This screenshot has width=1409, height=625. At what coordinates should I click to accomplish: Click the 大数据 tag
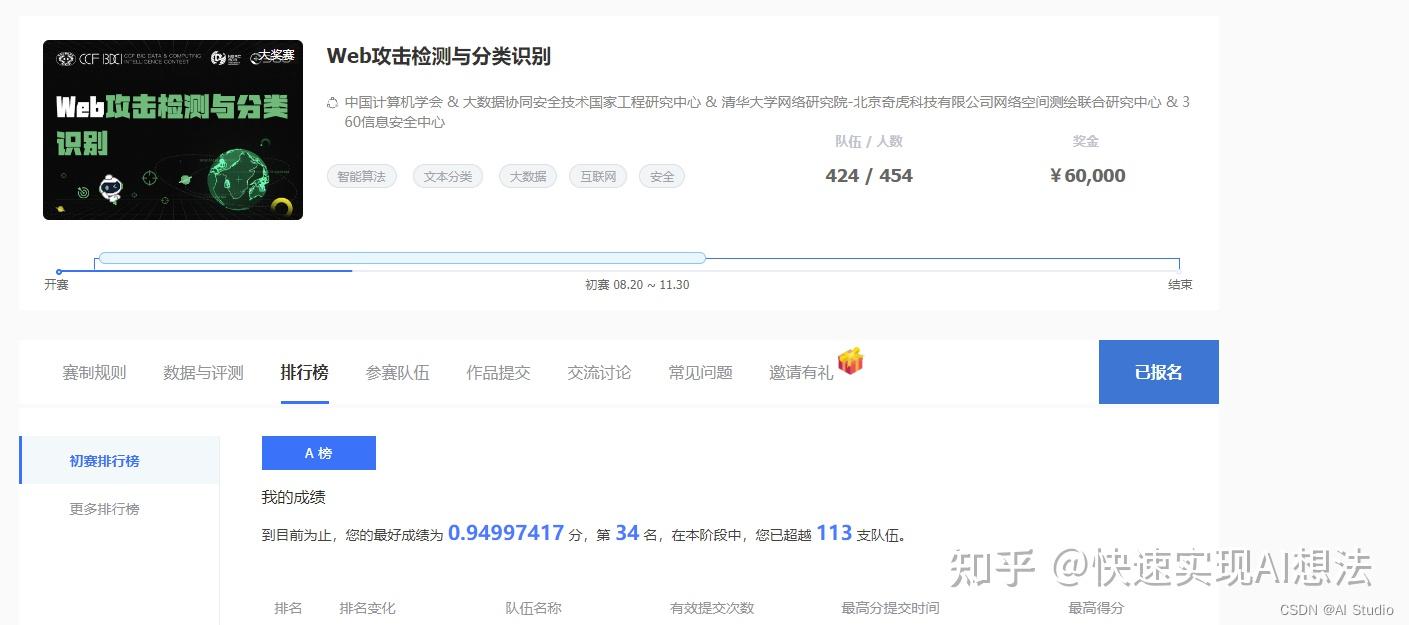coord(527,175)
